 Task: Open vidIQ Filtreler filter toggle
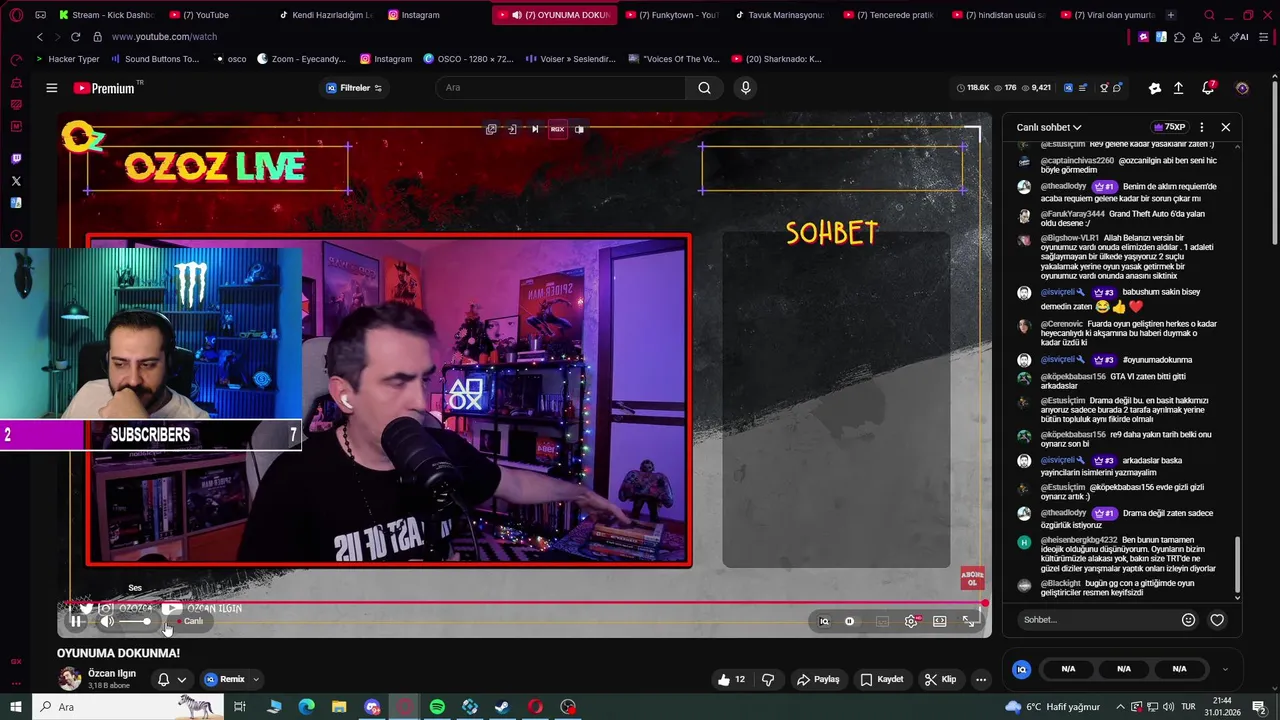(354, 88)
